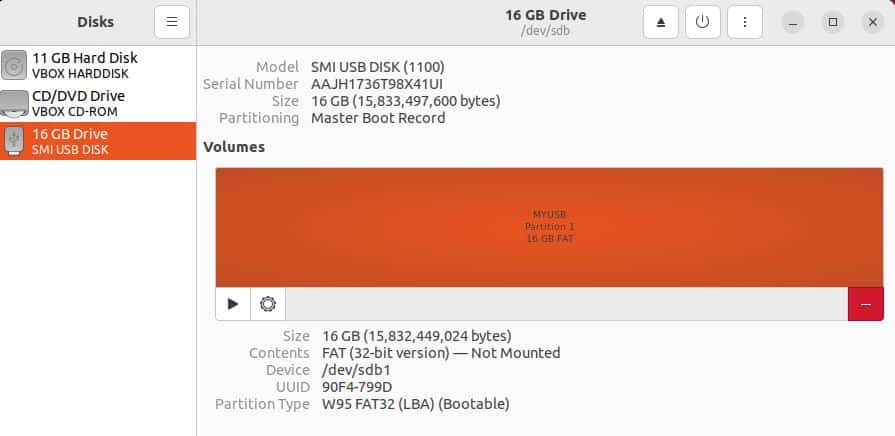895x436 pixels.
Task: Close the Disks window
Action: click(872, 22)
